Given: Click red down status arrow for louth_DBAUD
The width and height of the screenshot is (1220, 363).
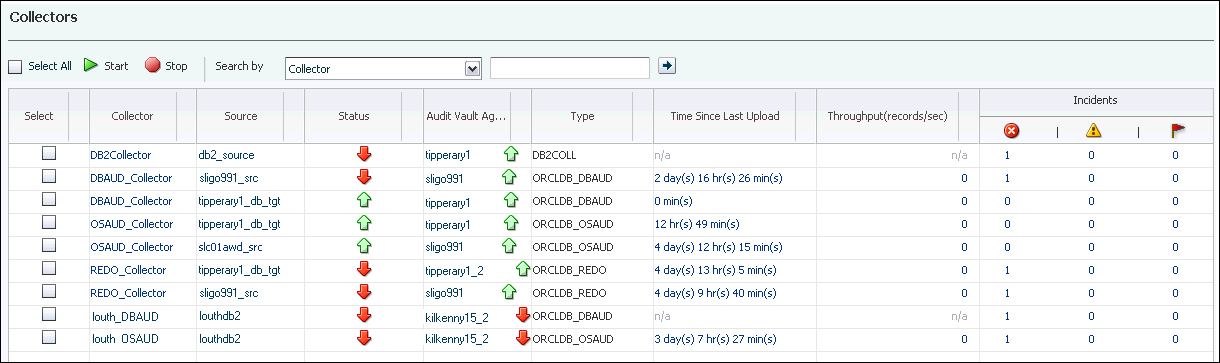Looking at the screenshot, I should coord(364,315).
